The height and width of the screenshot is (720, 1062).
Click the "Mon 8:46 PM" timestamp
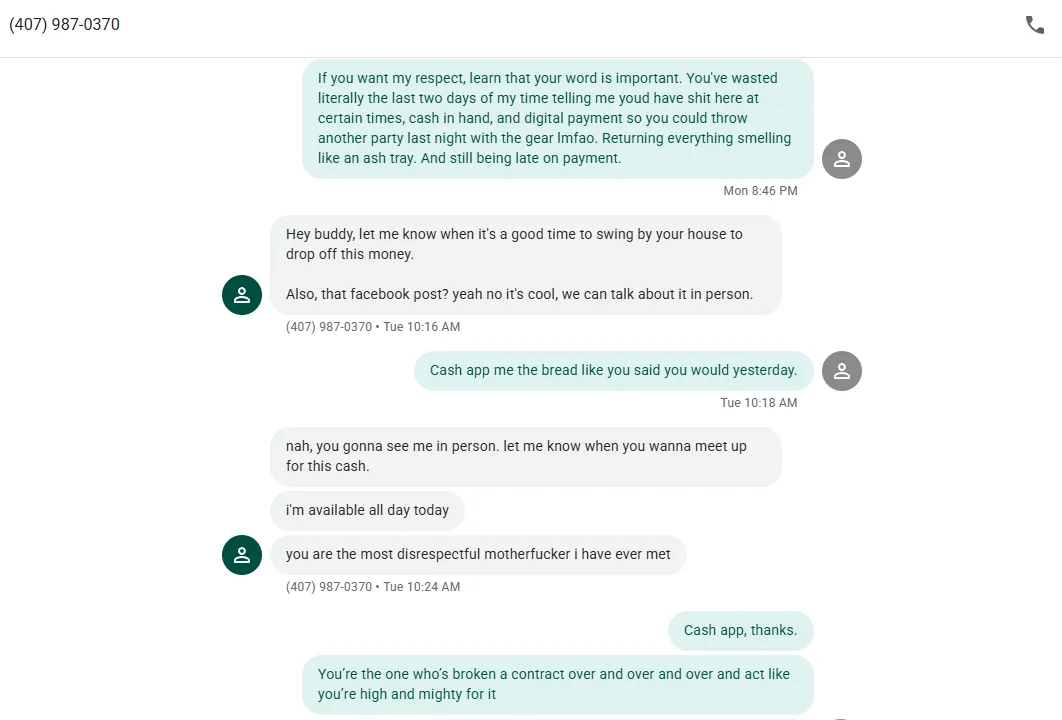[760, 191]
